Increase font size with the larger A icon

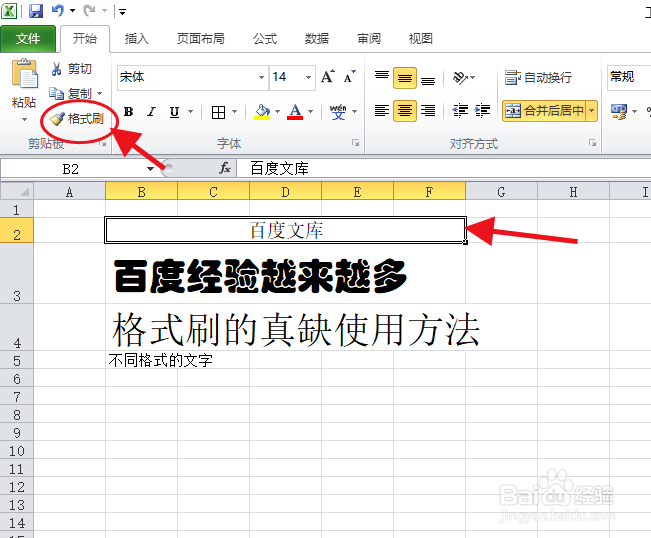[328, 77]
